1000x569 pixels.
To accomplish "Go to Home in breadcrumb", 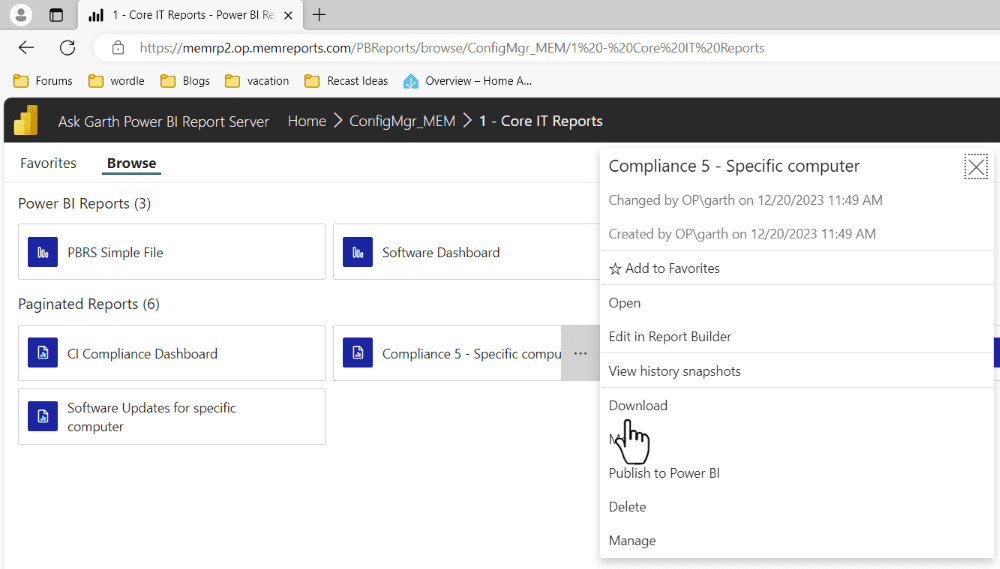I will tap(307, 121).
